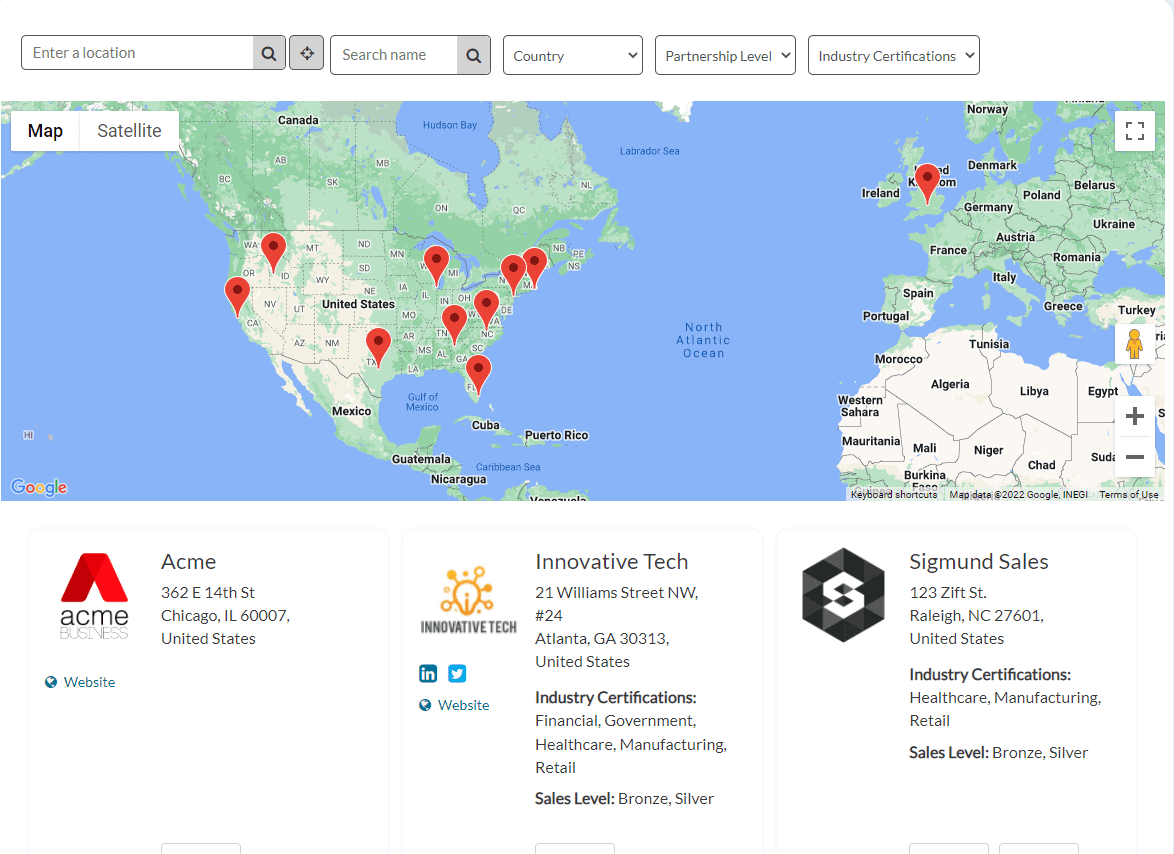
Task: Zoom in on the map
Action: [x=1134, y=417]
